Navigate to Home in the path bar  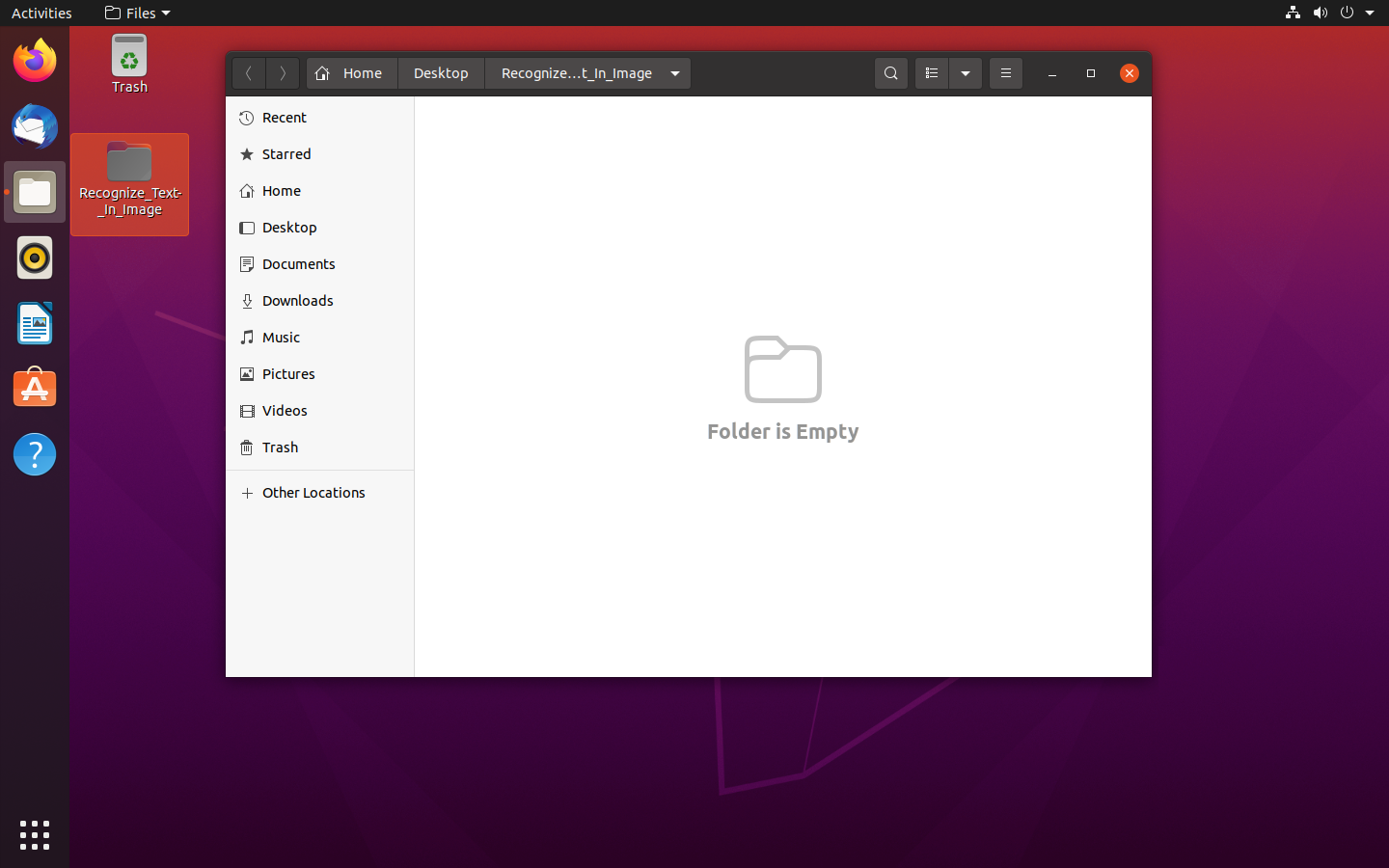pos(352,73)
